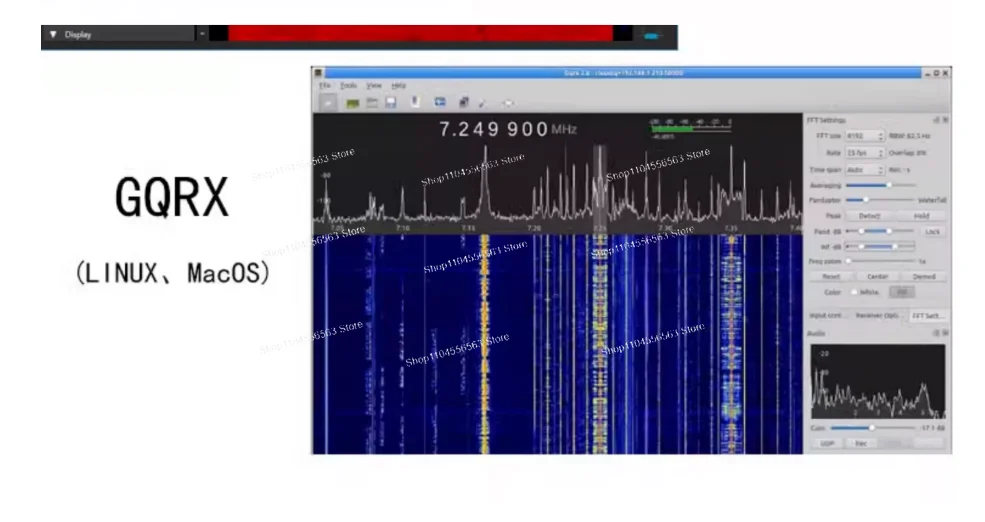The width and height of the screenshot is (985, 522).
Task: Toggle the Rec audio recording button
Action: (861, 443)
